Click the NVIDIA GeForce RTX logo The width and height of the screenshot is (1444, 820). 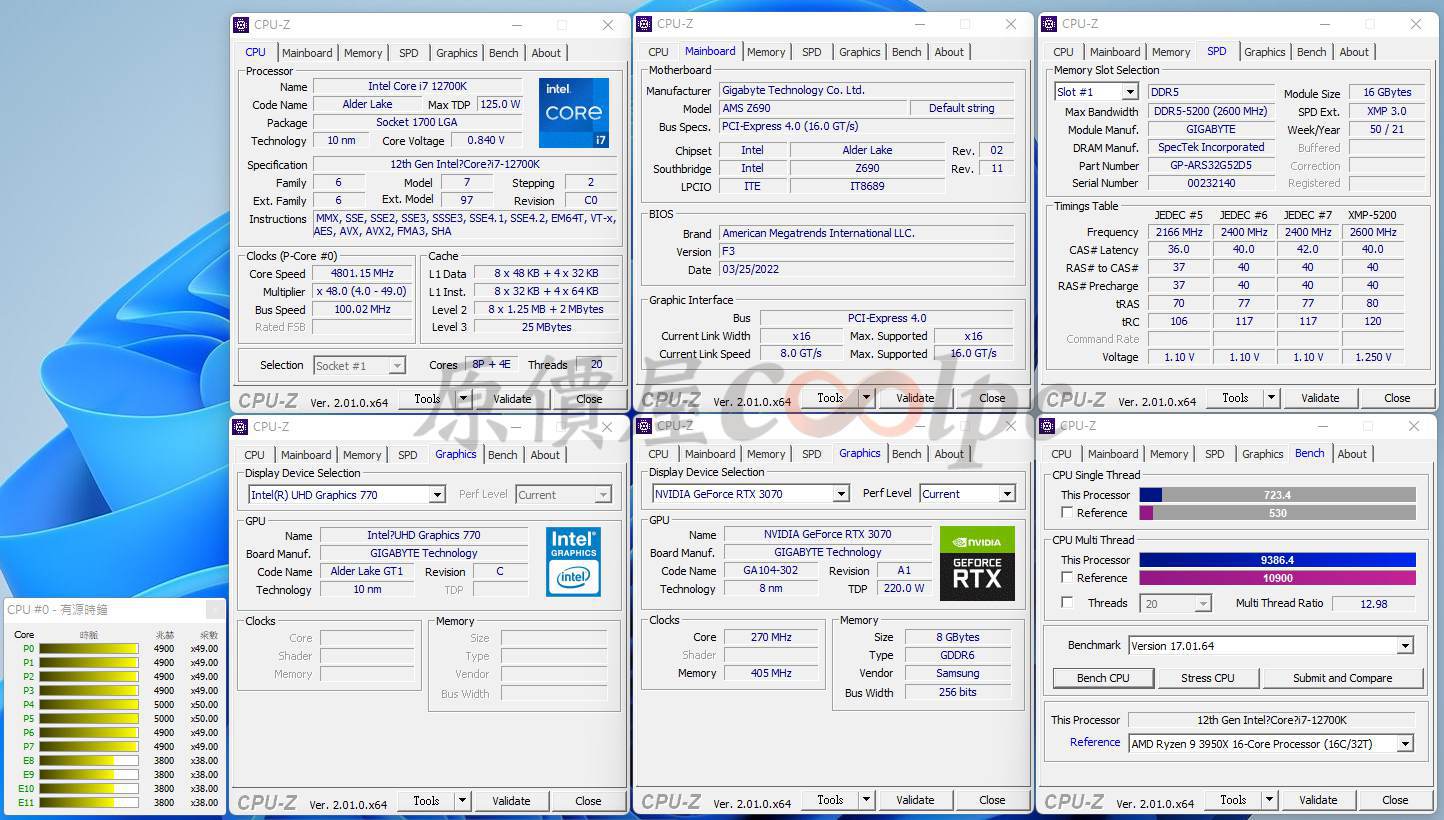click(977, 563)
